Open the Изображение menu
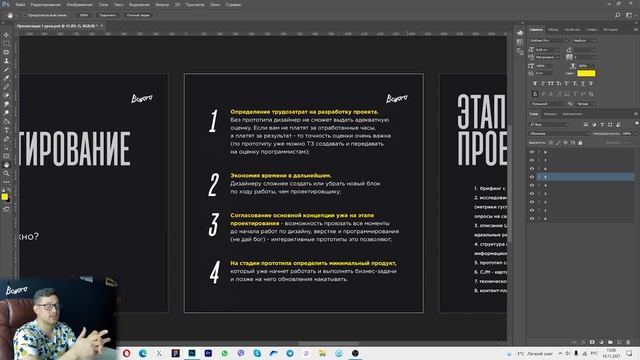This screenshot has width=640, height=360. (x=79, y=4)
